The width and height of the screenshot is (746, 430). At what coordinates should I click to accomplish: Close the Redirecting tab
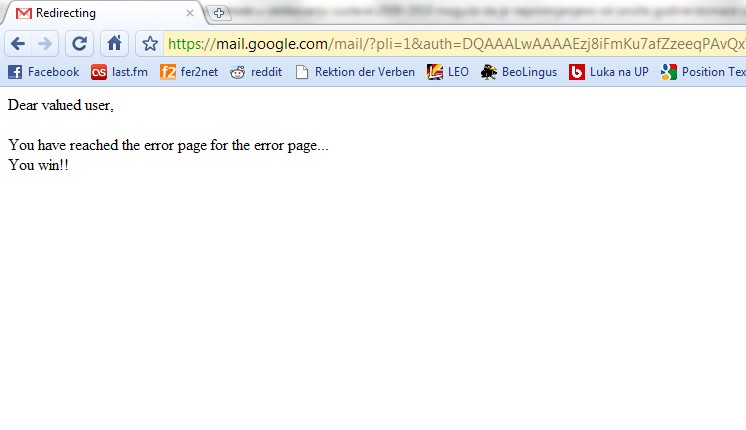point(190,13)
